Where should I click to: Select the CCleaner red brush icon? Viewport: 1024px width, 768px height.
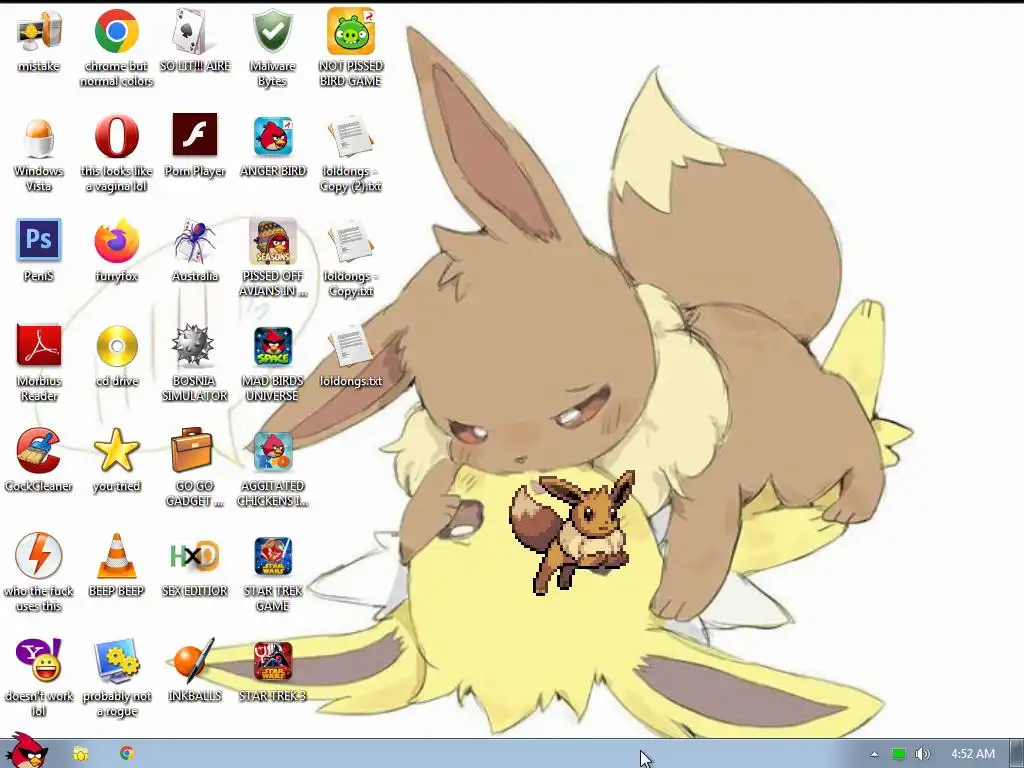[39, 451]
